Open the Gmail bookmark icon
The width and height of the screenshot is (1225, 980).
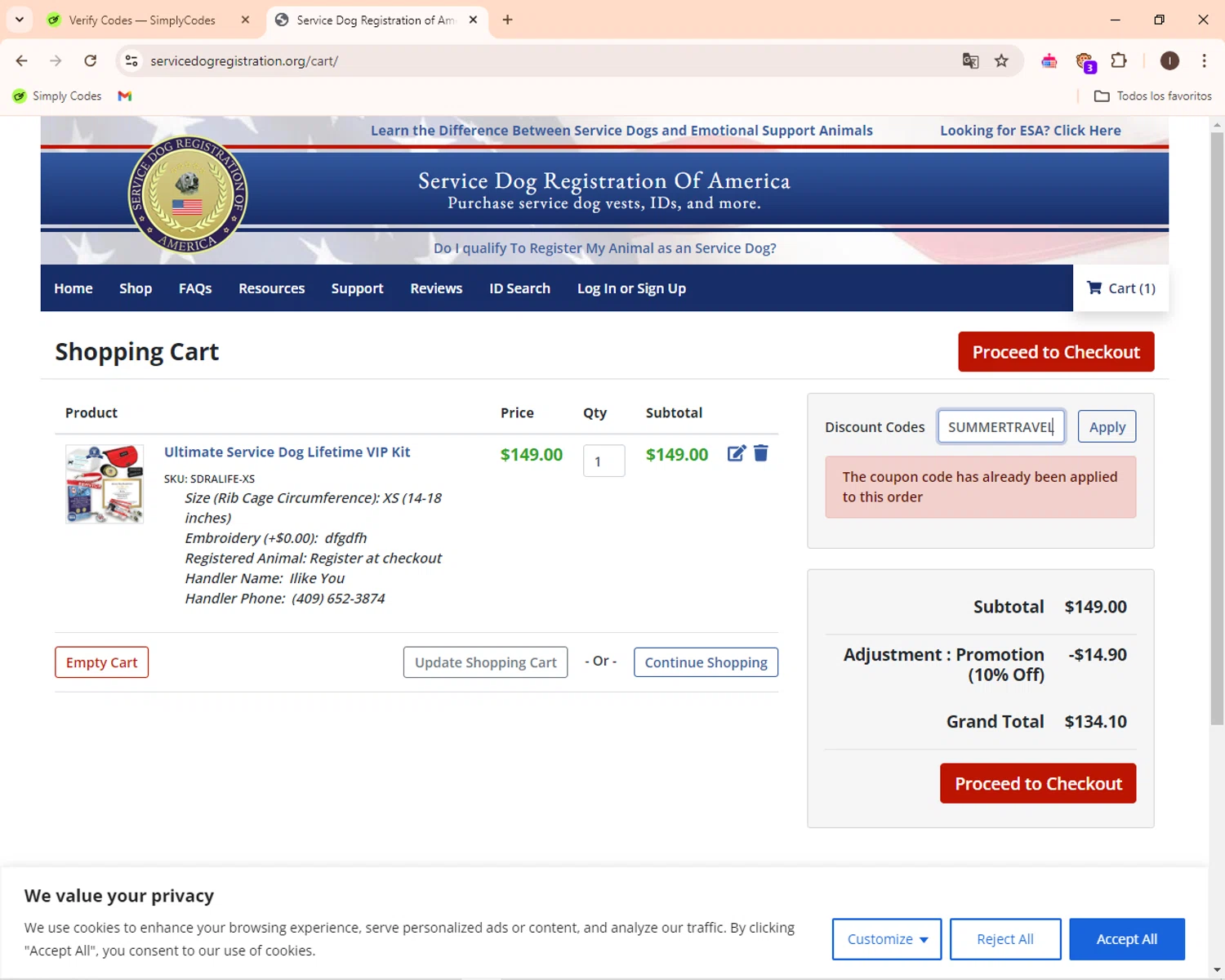tap(125, 96)
